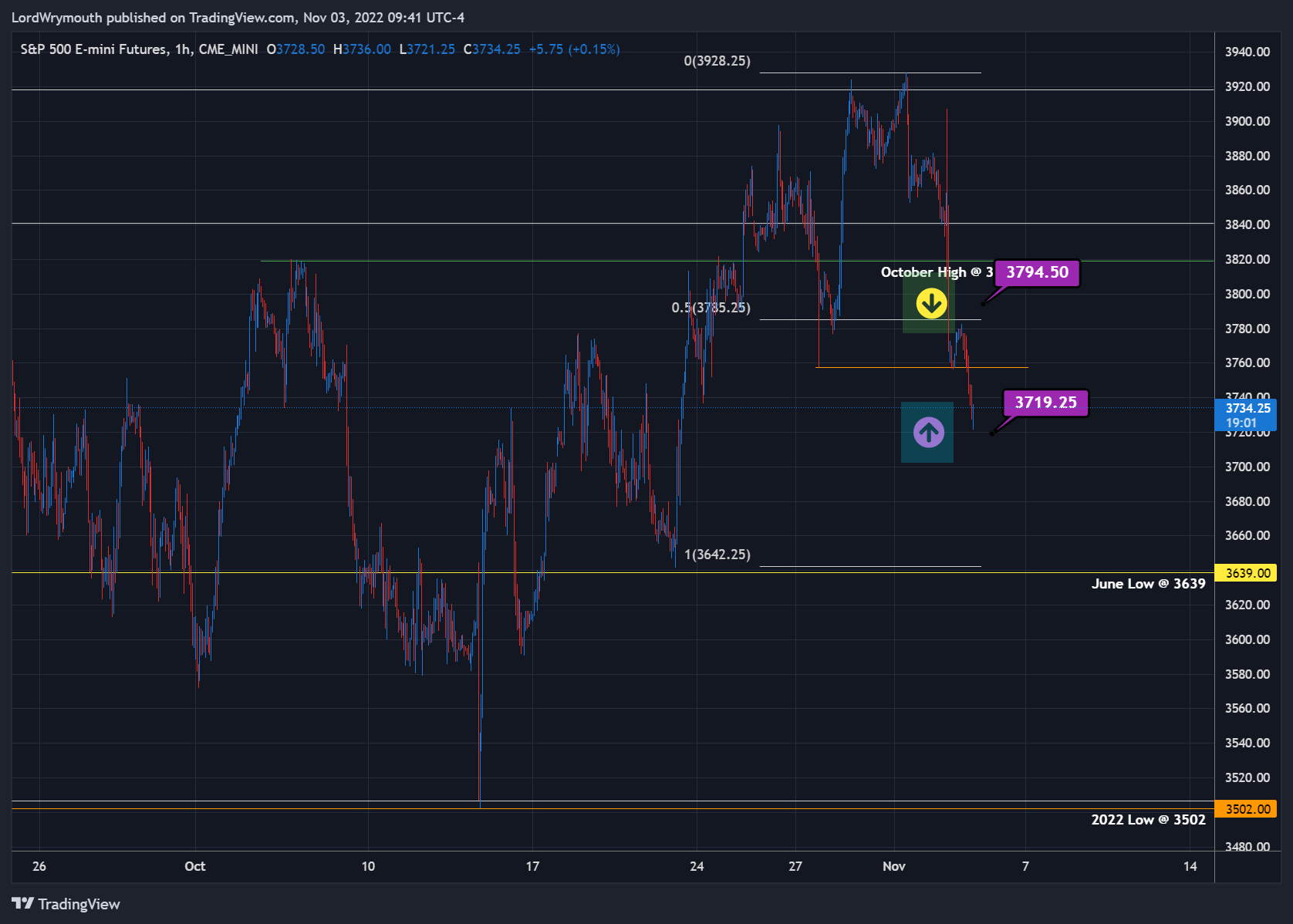Click the 3600.00 price axis label

coord(1247,639)
